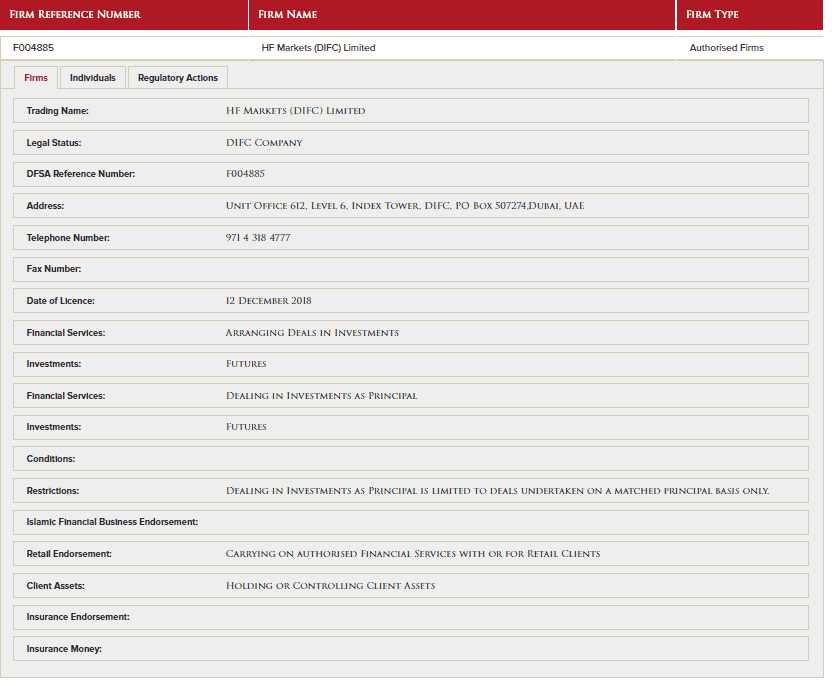The image size is (832, 682).
Task: Click Futures under Dealing in Investments as Principal
Action: (246, 427)
